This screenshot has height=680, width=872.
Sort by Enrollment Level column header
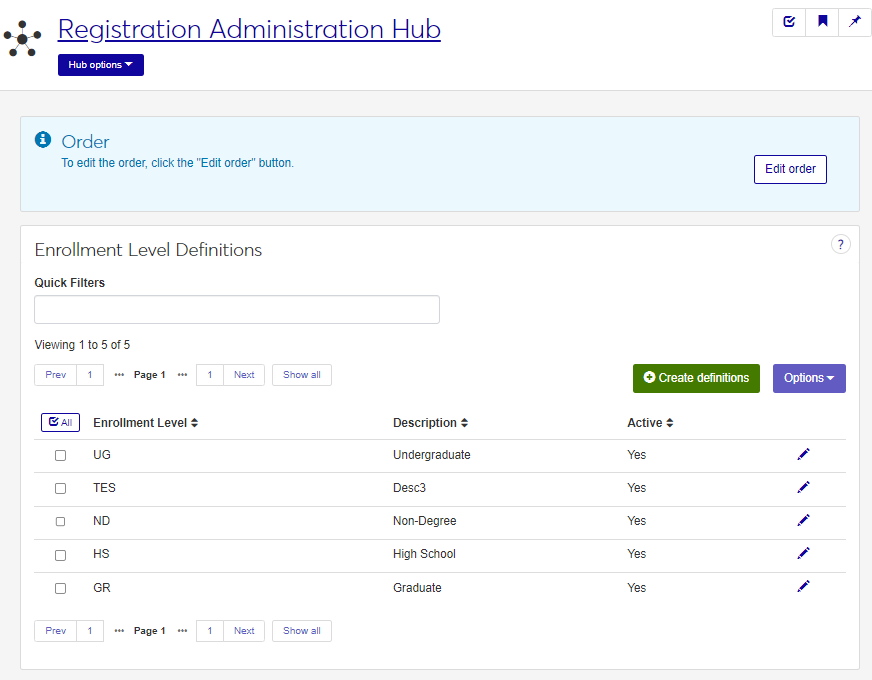(x=145, y=423)
